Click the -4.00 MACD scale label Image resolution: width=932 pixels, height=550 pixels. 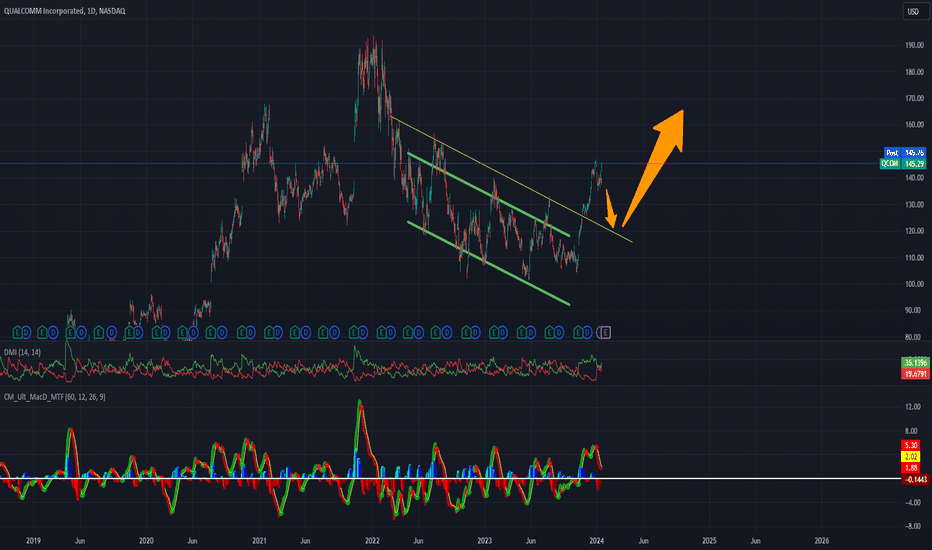912,502
